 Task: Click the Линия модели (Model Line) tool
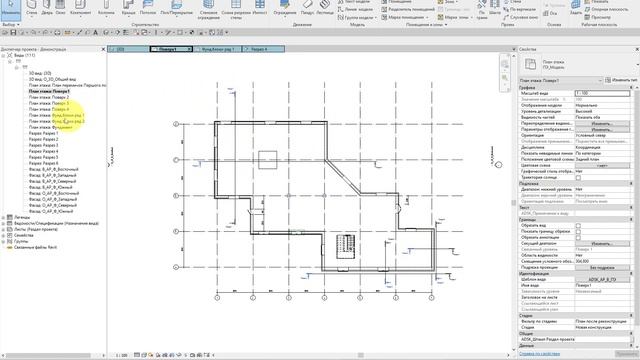point(355,9)
